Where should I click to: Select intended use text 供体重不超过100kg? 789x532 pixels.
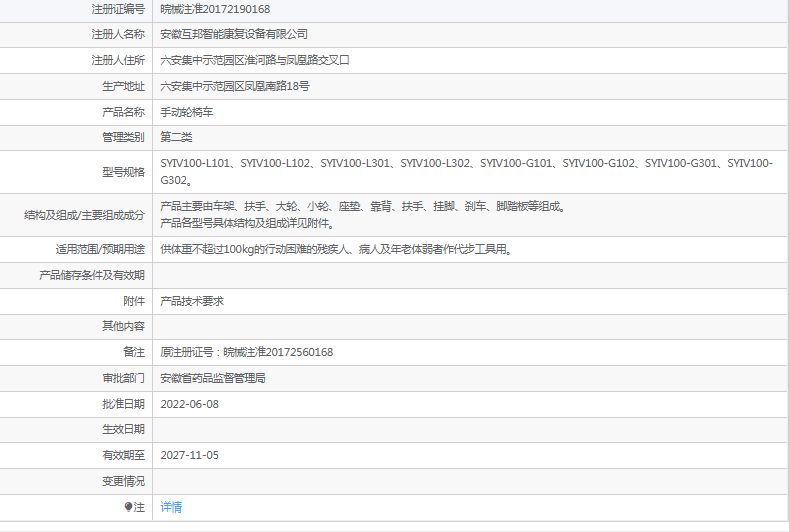[337, 249]
